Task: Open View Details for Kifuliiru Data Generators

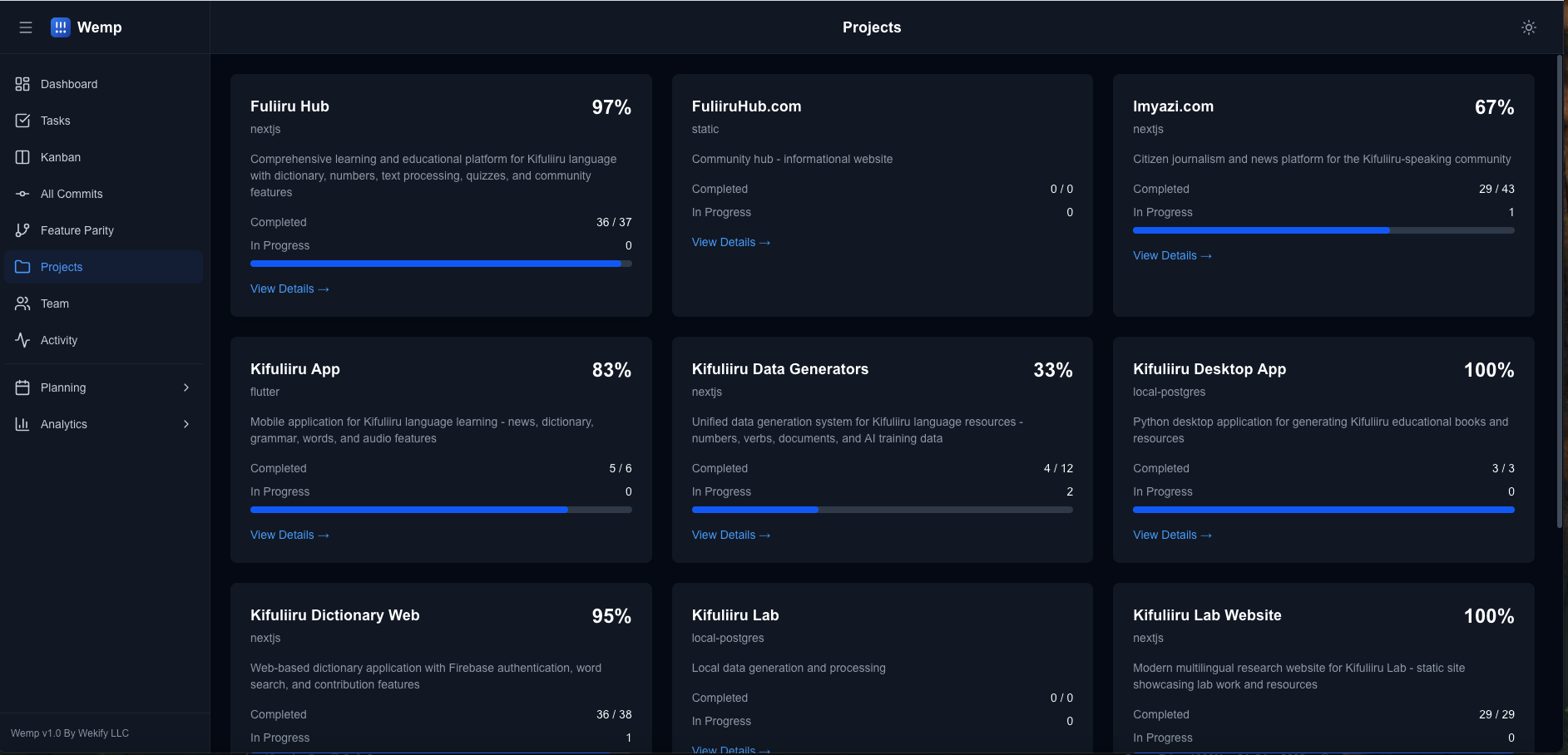Action: point(731,535)
